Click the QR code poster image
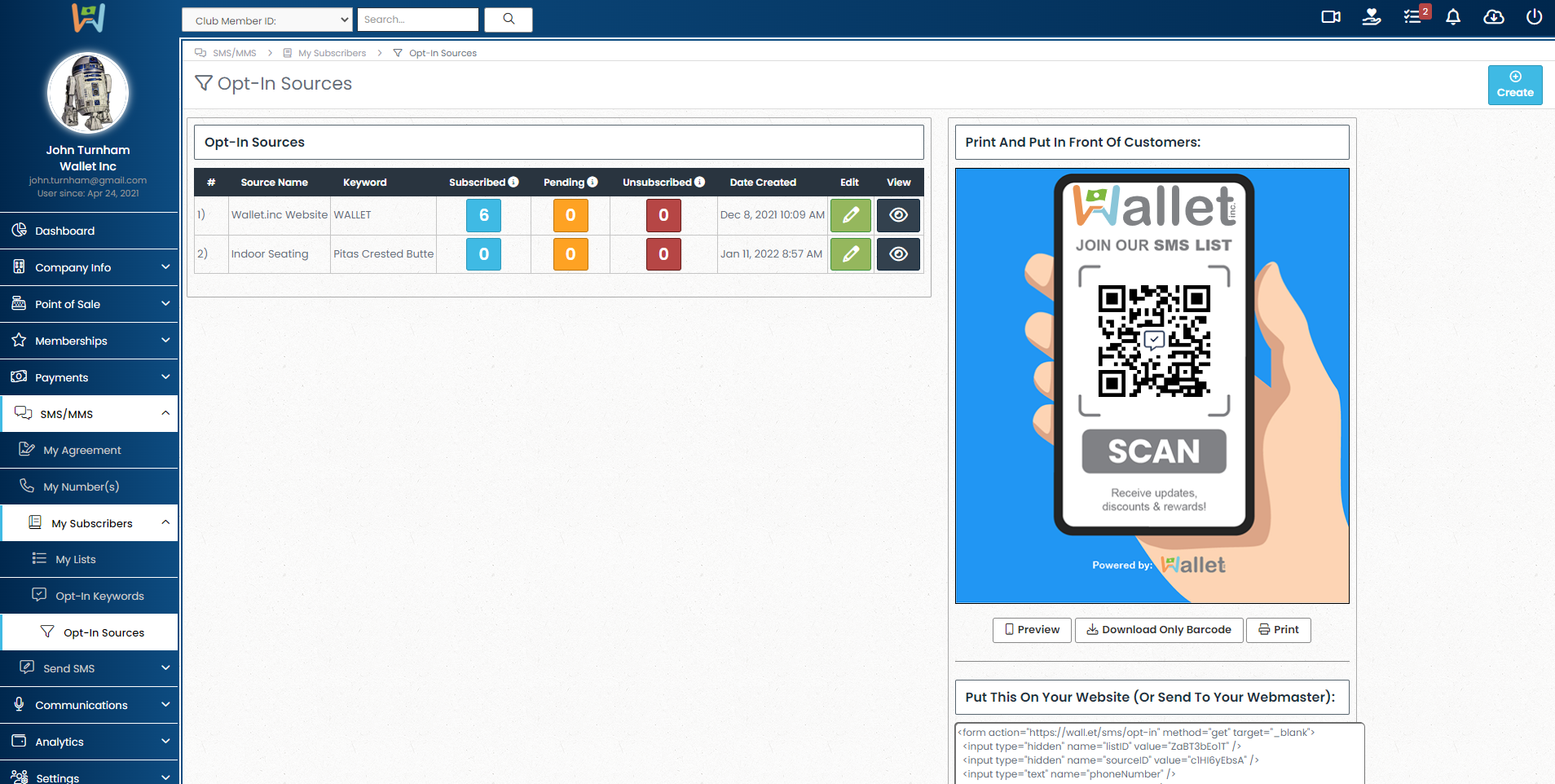Viewport: 1555px width, 784px height. point(1152,385)
